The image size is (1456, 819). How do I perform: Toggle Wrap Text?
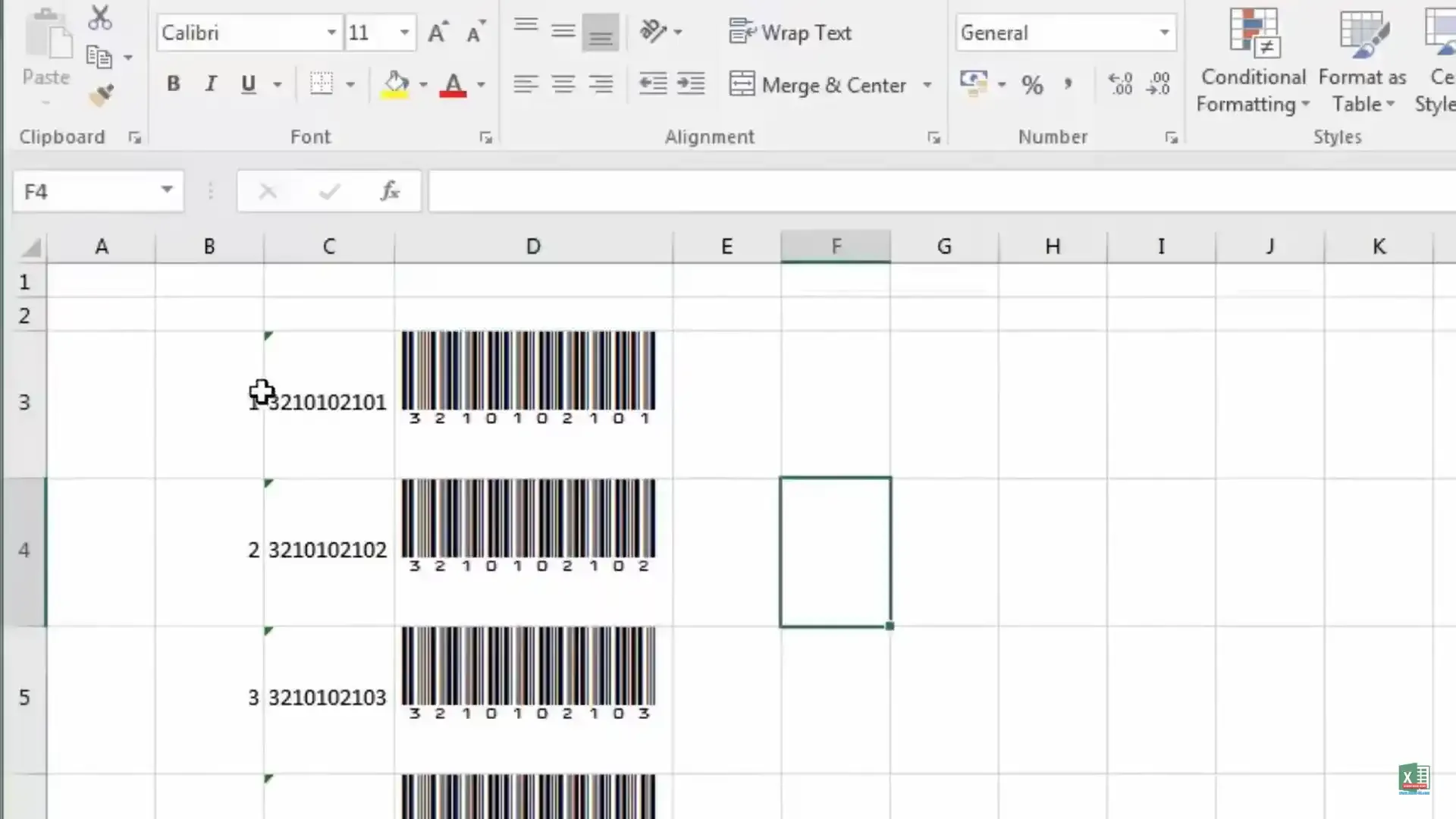790,33
